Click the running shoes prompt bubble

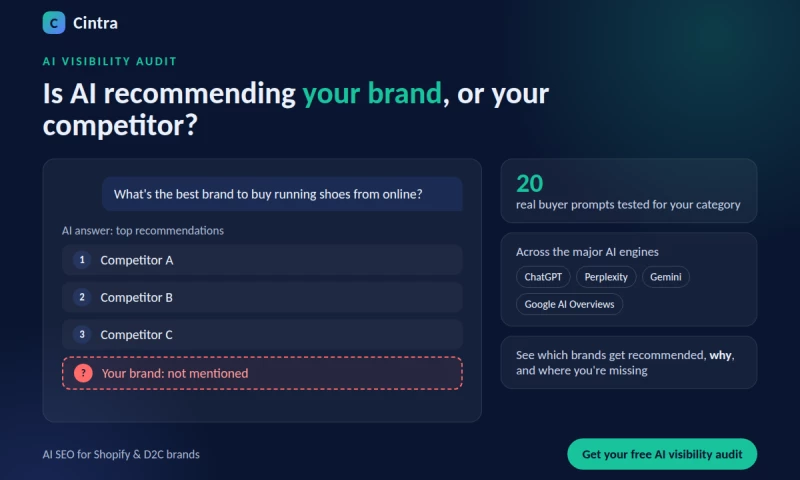(x=282, y=194)
